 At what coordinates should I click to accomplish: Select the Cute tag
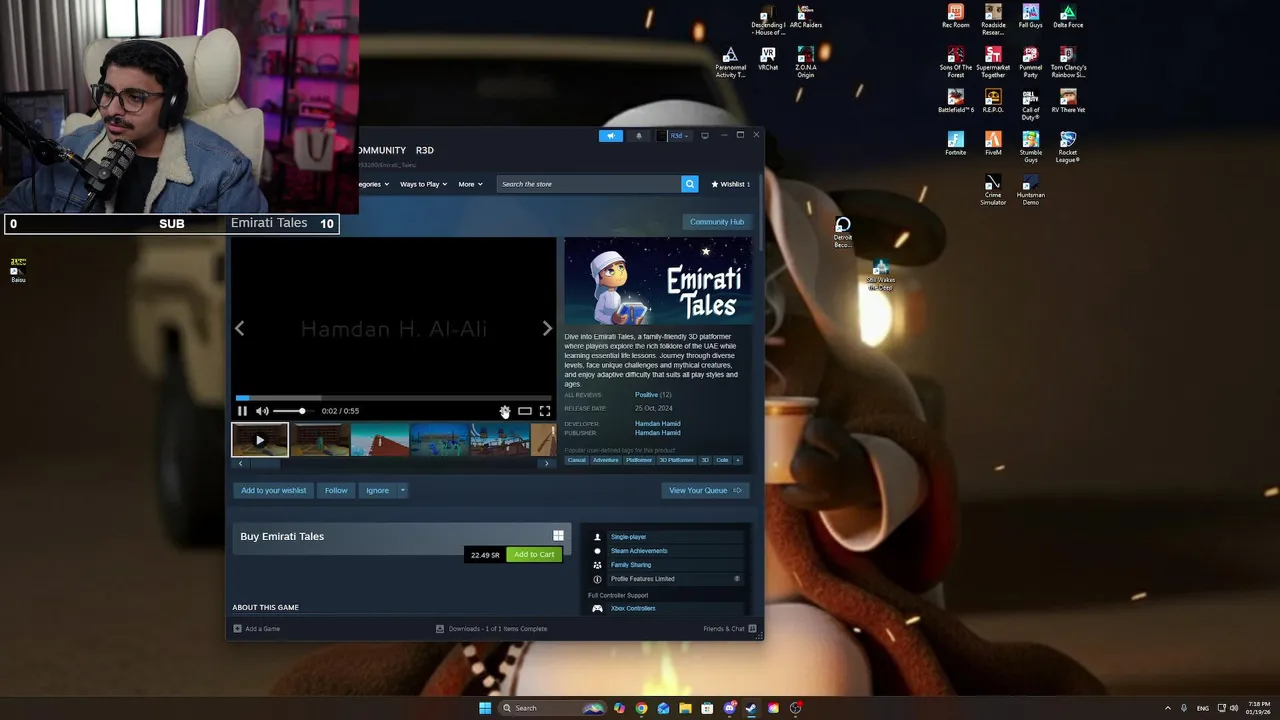coord(722,460)
